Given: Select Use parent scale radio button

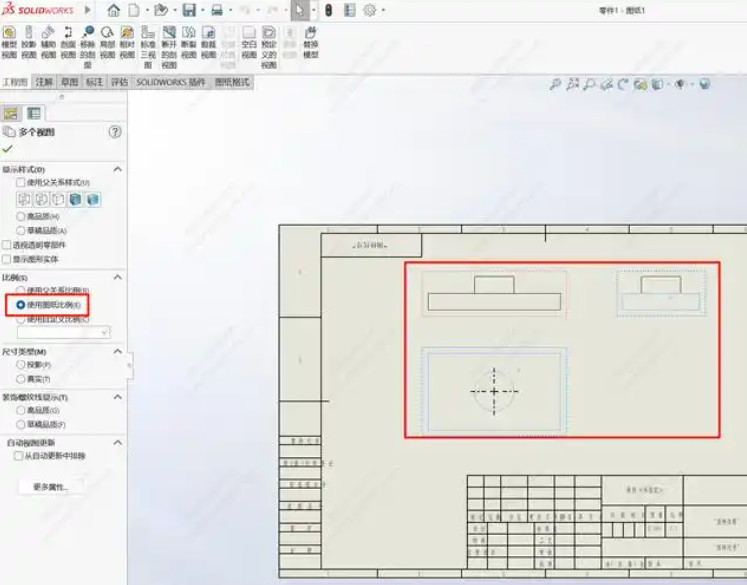Looking at the screenshot, I should pos(20,290).
